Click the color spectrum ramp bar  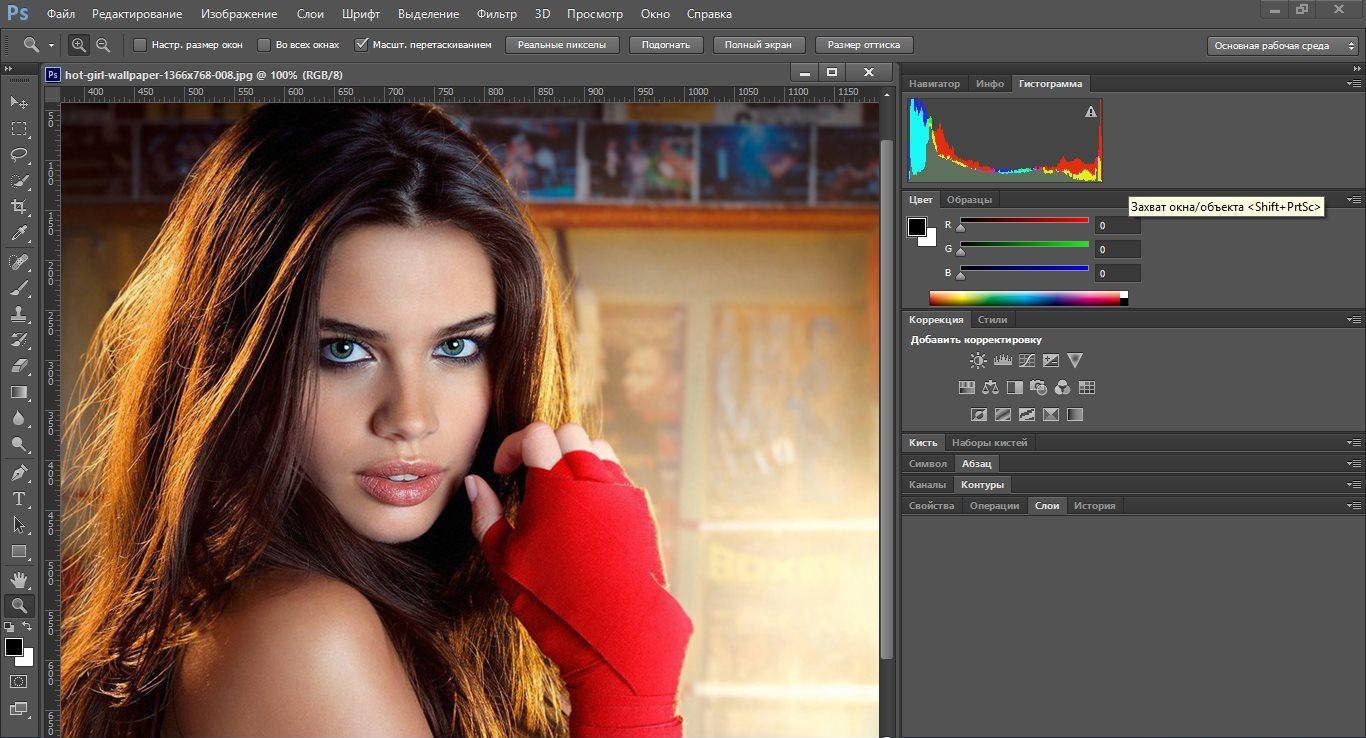(1024, 298)
